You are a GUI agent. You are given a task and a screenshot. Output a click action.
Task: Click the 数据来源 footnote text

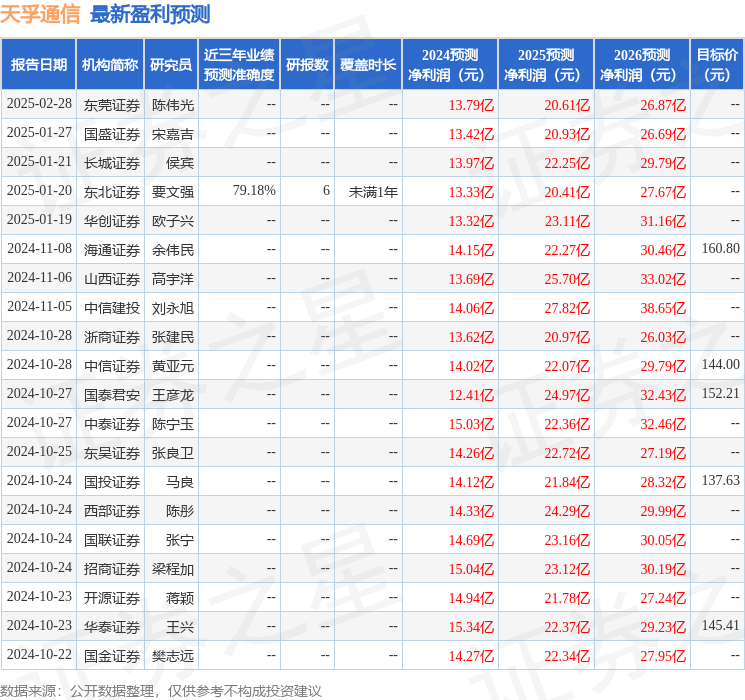(161, 690)
